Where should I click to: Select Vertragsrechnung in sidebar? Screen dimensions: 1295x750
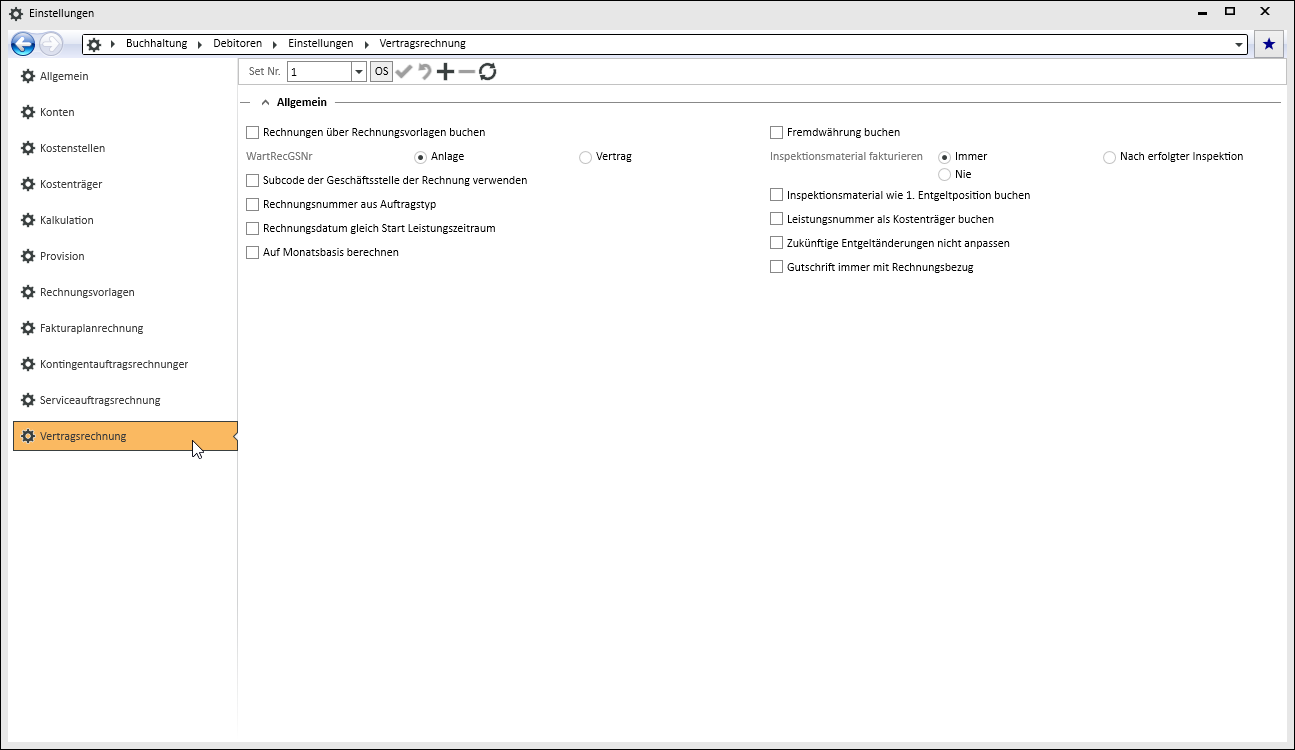pos(125,436)
